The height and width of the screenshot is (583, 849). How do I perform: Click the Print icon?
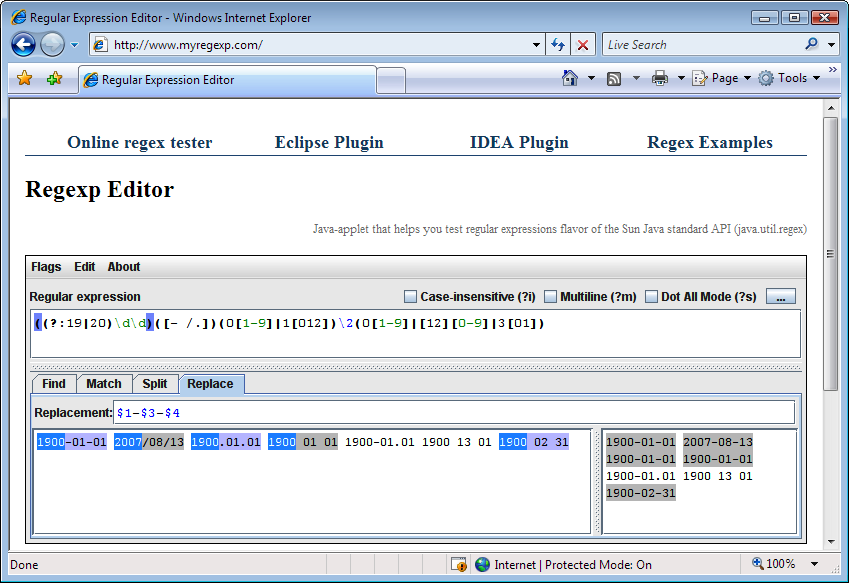[x=659, y=78]
